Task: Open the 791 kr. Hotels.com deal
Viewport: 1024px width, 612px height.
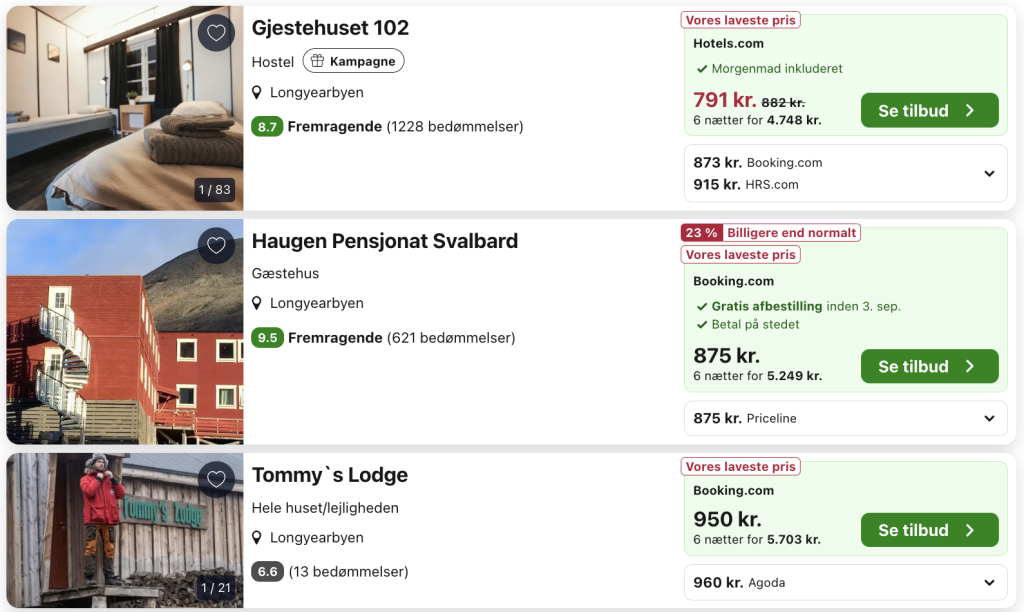Action: coord(929,110)
